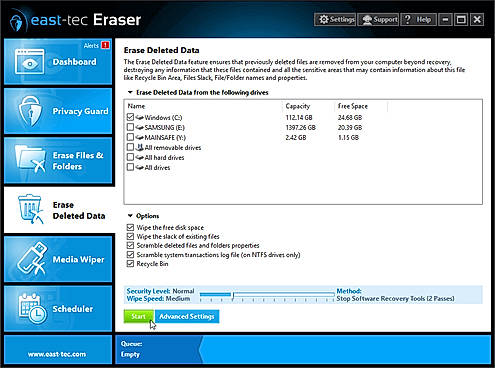Open the Media Wiper tab
The width and height of the screenshot is (495, 368).
[58, 259]
